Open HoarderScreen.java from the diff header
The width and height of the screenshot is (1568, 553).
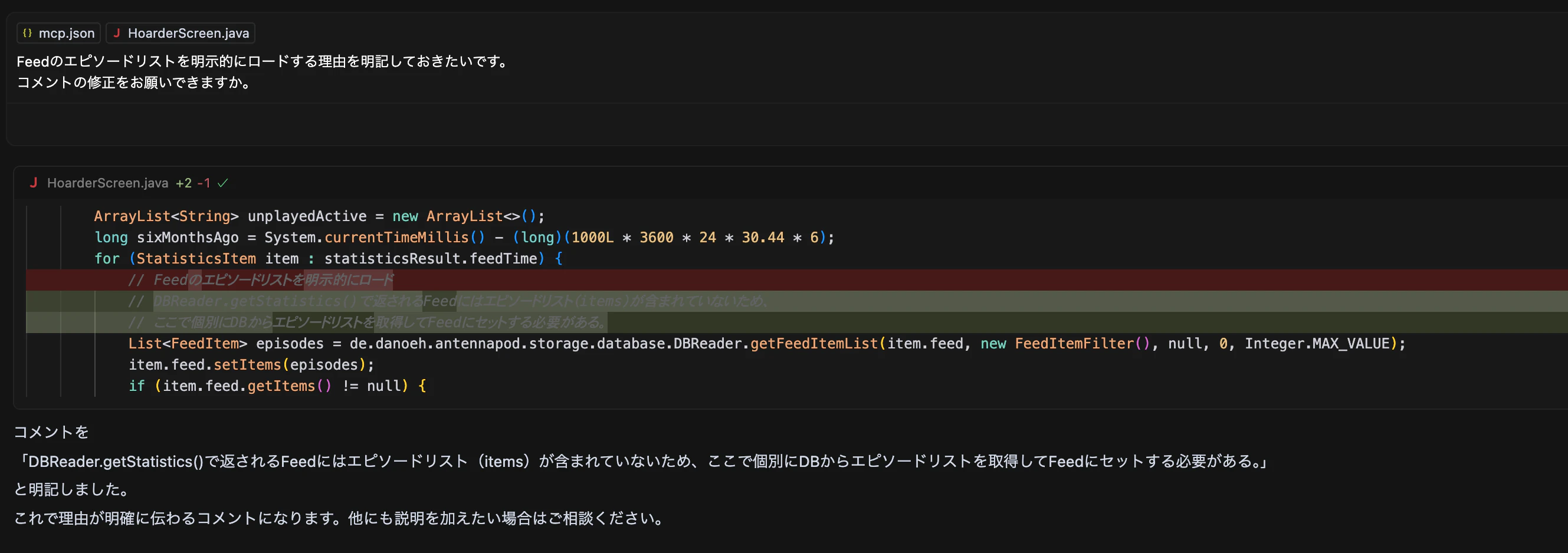(x=108, y=183)
